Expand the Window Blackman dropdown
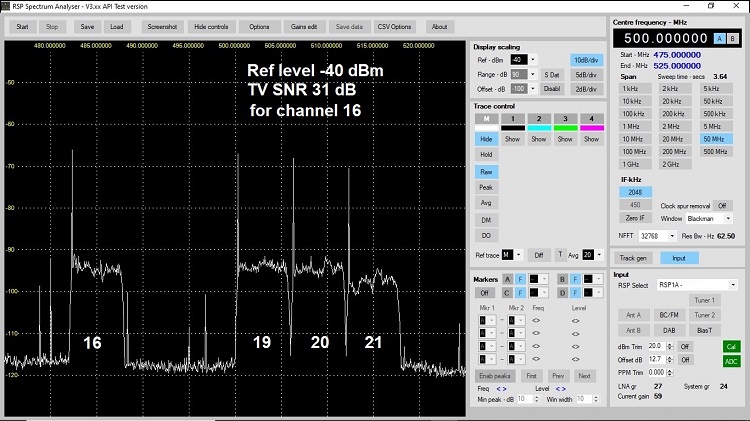The image size is (750, 421). click(729, 218)
